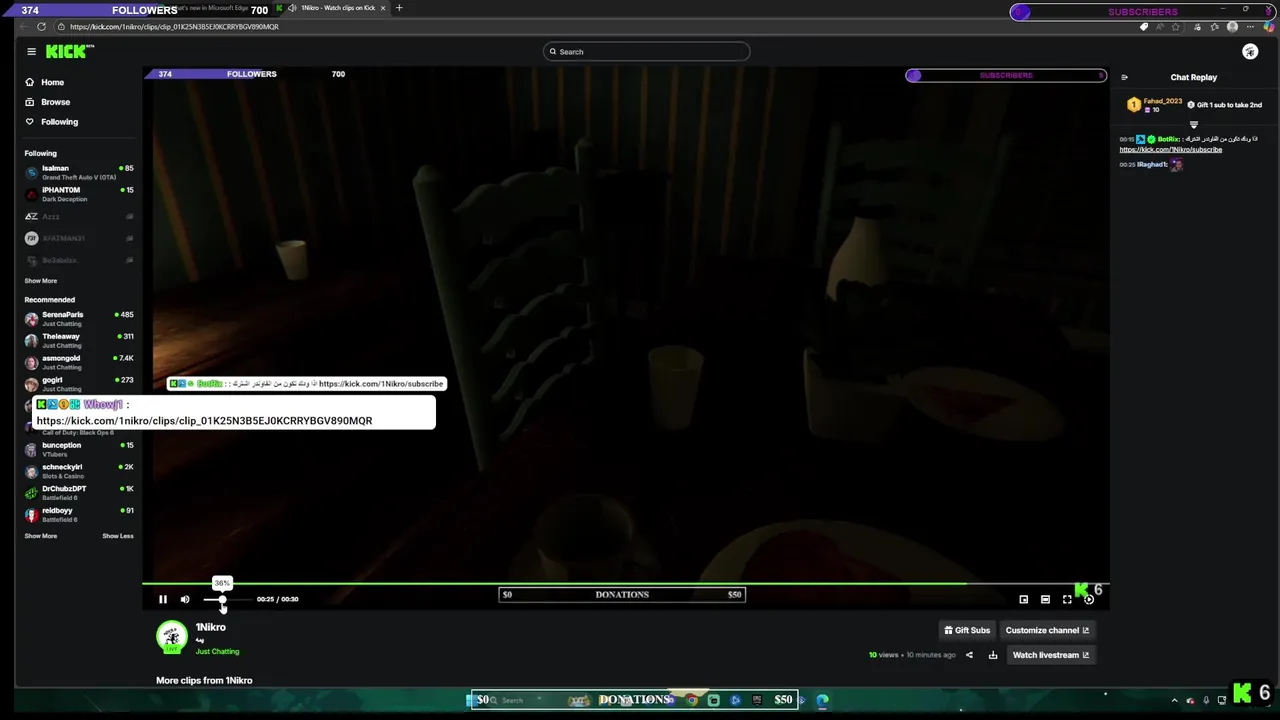The width and height of the screenshot is (1280, 720).
Task: Open the kick.com/1Nikro/subscribe chat link
Action: click(1171, 149)
